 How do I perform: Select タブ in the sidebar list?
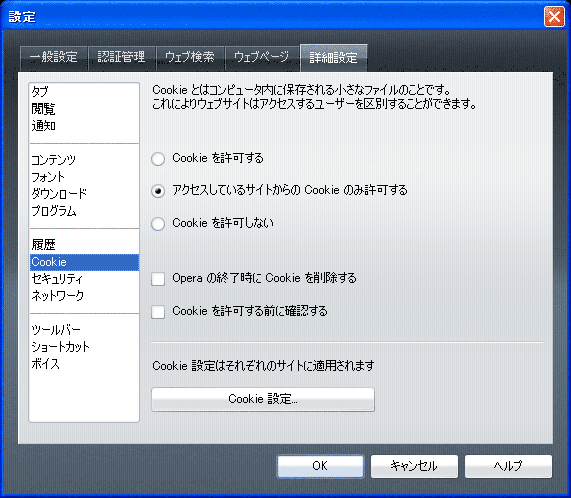click(x=84, y=92)
